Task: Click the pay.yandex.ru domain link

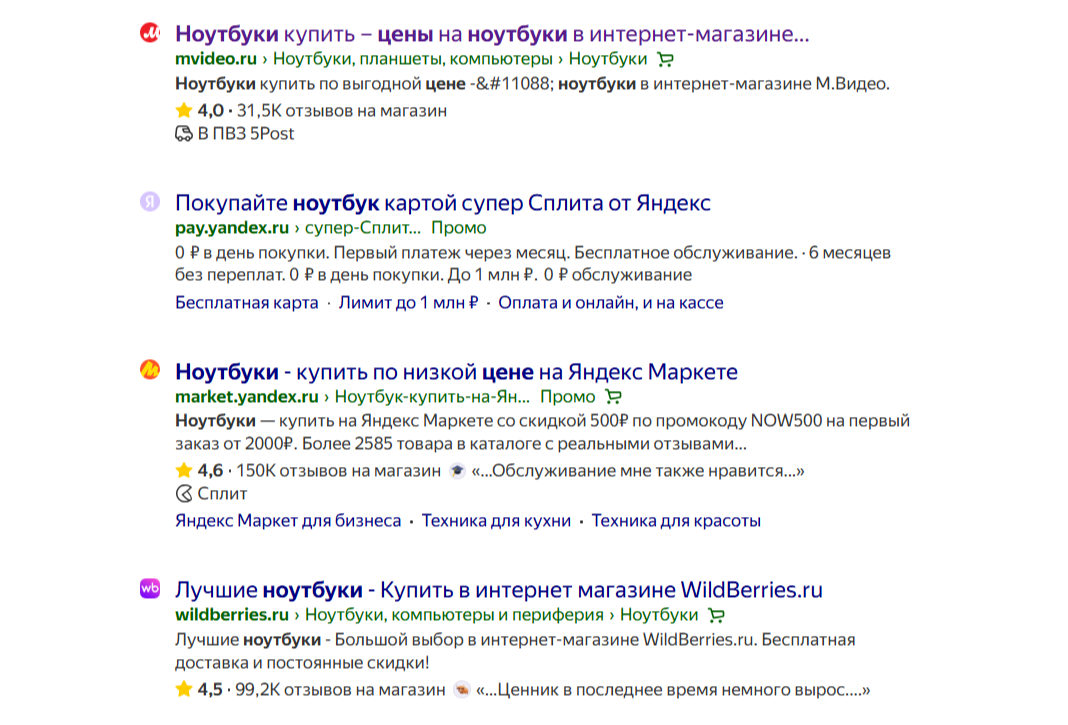Action: (x=232, y=228)
